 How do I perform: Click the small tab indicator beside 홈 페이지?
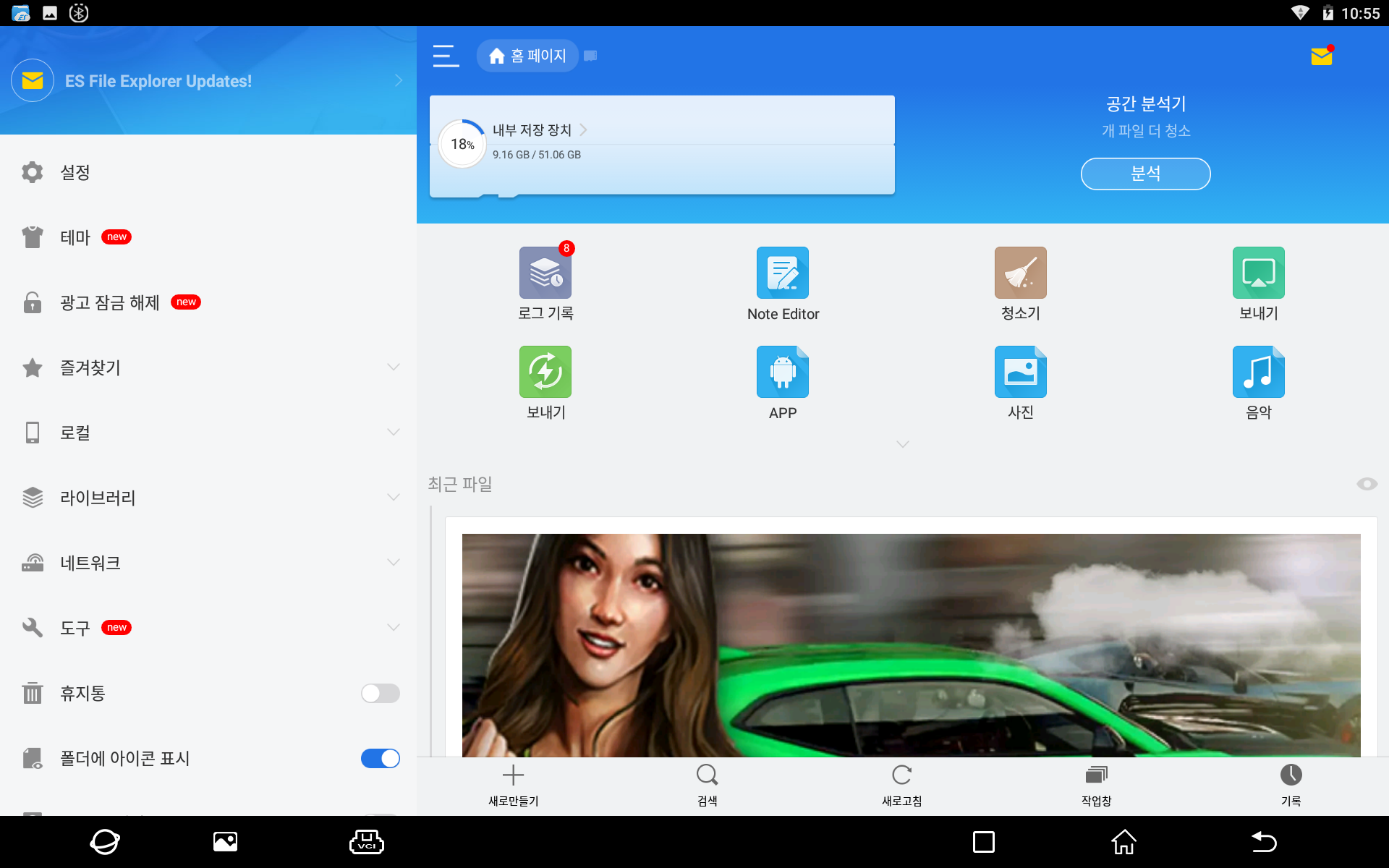coord(590,56)
